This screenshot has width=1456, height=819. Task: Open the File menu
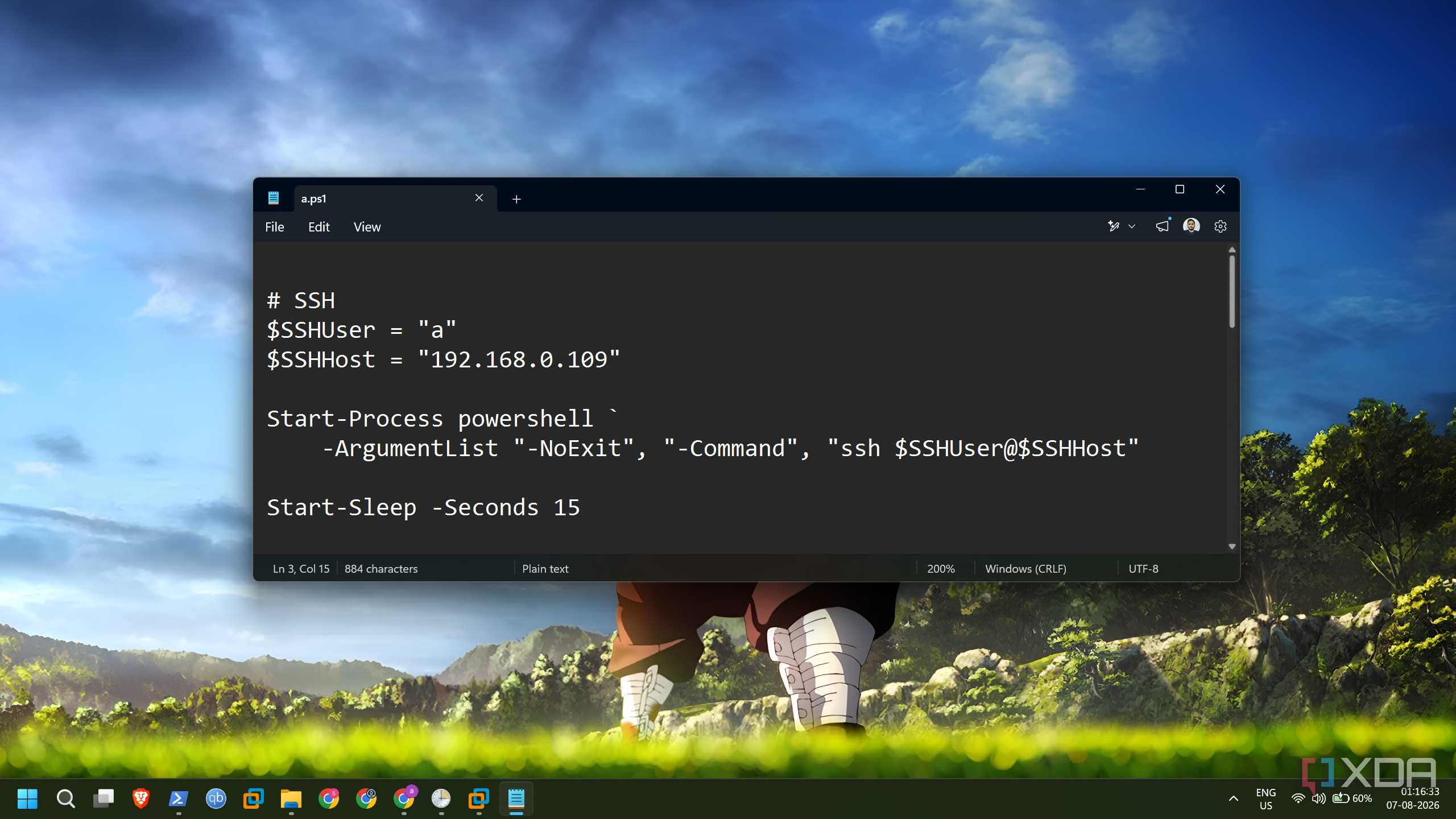(274, 227)
